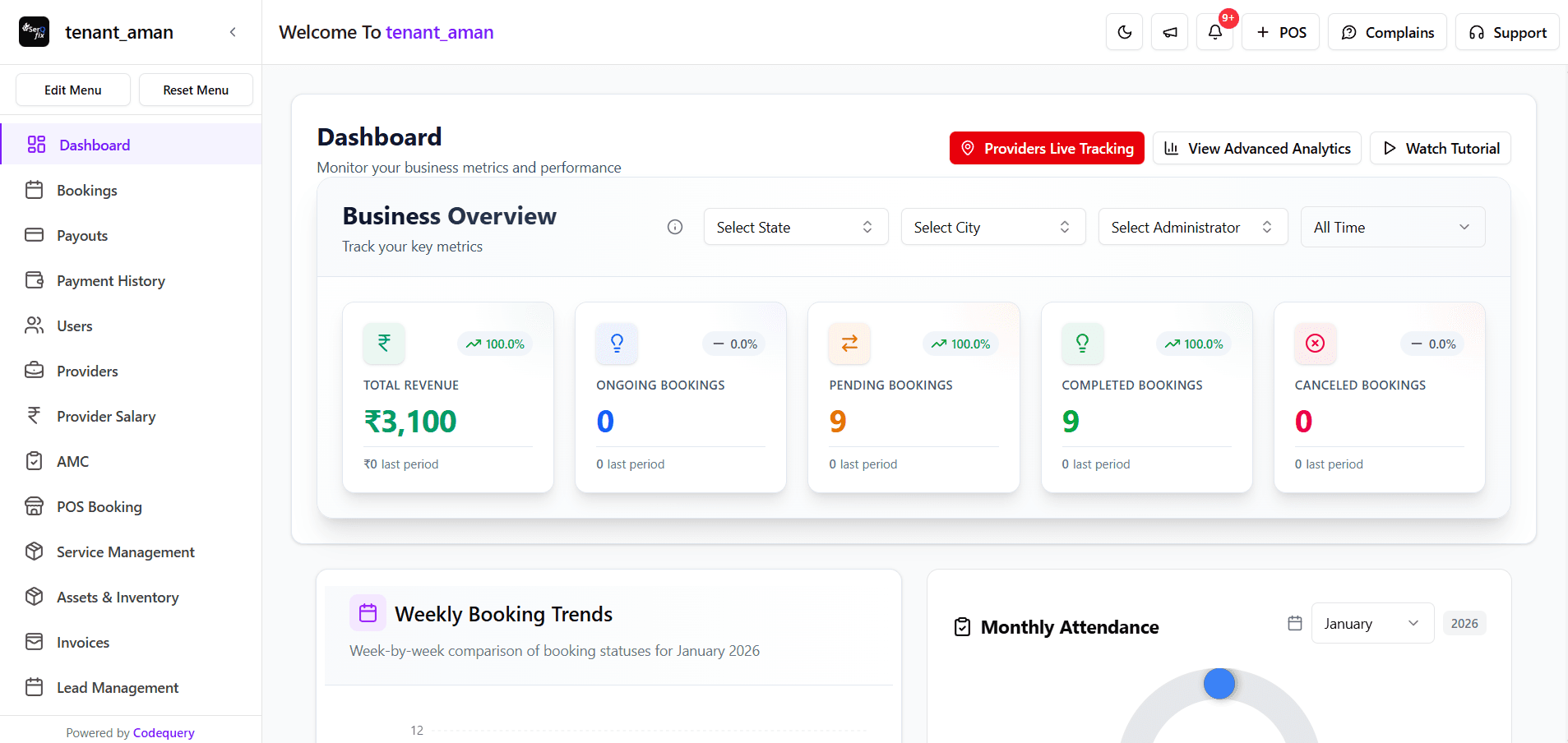1568x743 pixels.
Task: Open the calendar icon next to Monthly Attendance
Action: click(x=1294, y=623)
